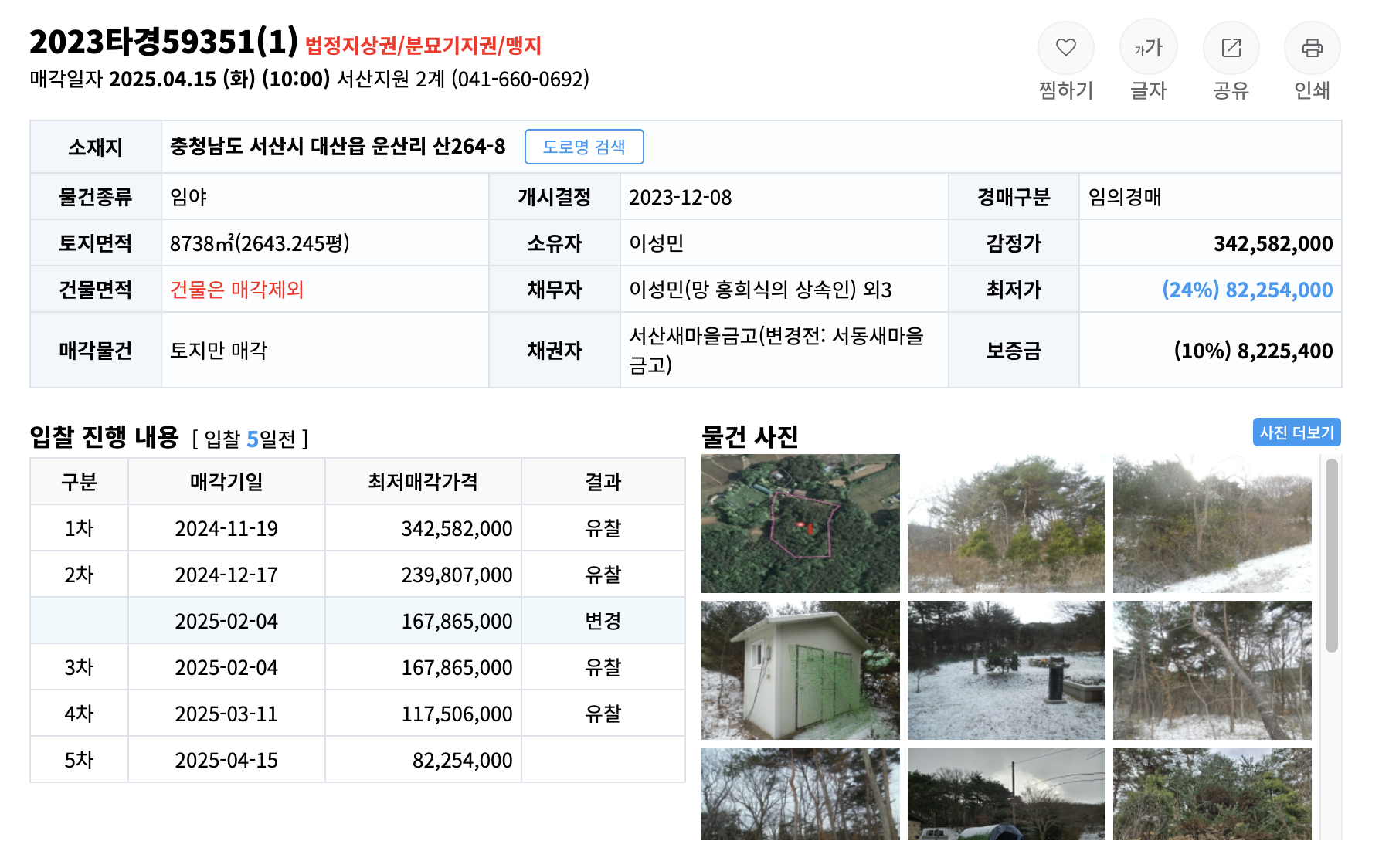Click the 최저매각가격 column header
The height and width of the screenshot is (868, 1389).
point(423,483)
